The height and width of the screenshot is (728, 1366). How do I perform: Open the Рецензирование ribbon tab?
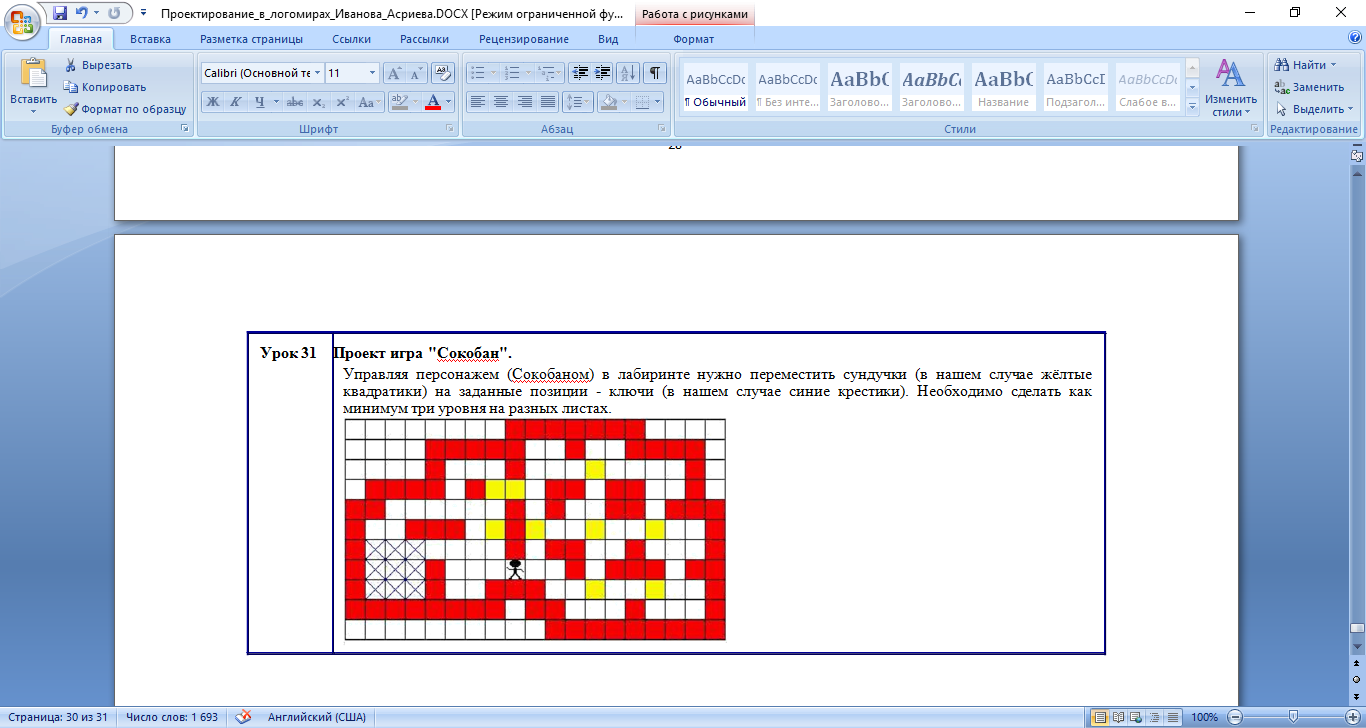524,39
